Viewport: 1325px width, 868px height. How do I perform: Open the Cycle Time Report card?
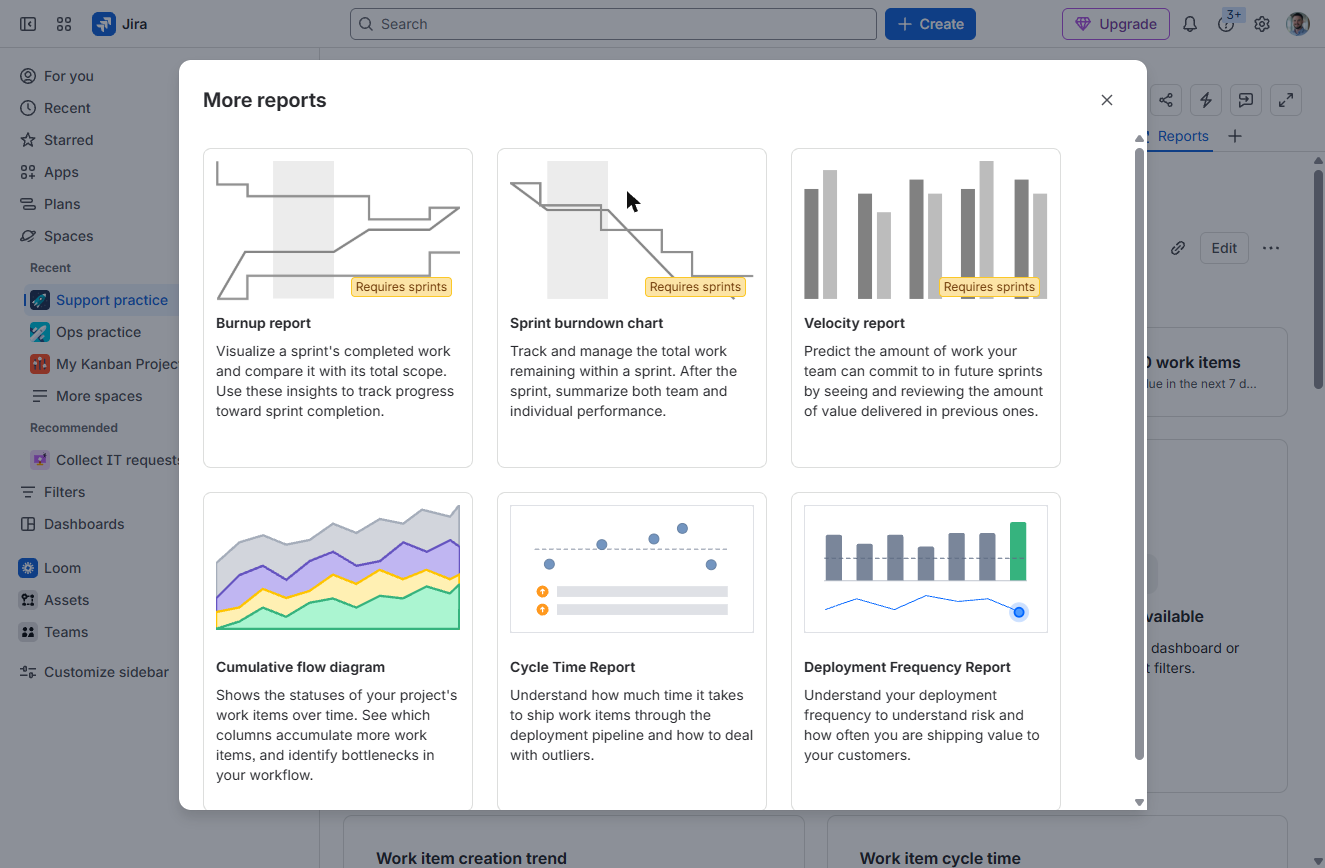632,650
